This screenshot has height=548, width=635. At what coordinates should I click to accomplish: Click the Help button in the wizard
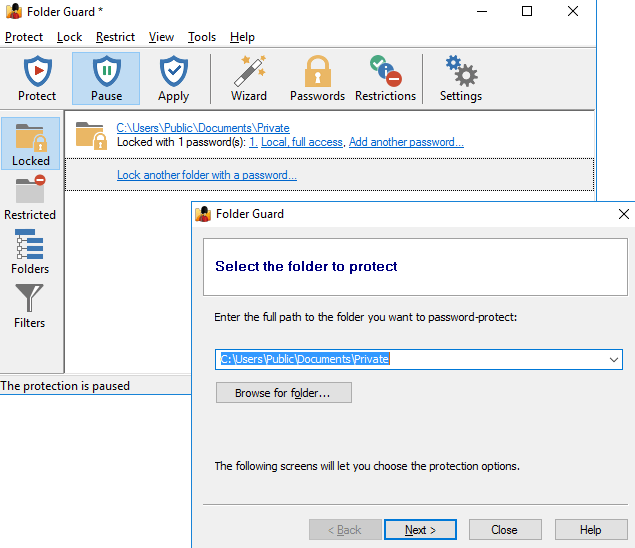coord(591,530)
